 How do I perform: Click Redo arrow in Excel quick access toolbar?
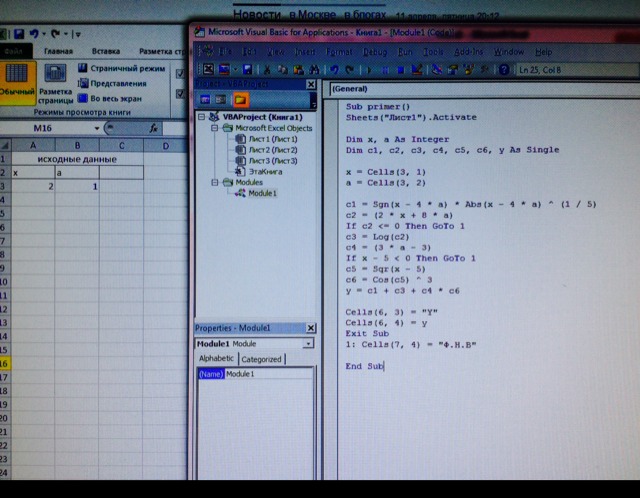[x=55, y=34]
